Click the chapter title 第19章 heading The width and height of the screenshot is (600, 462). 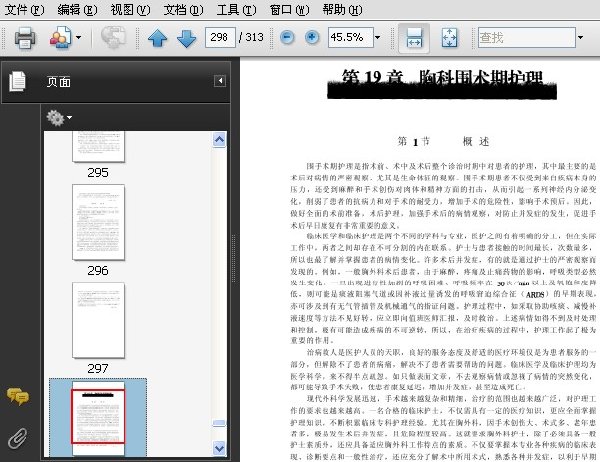click(x=442, y=83)
